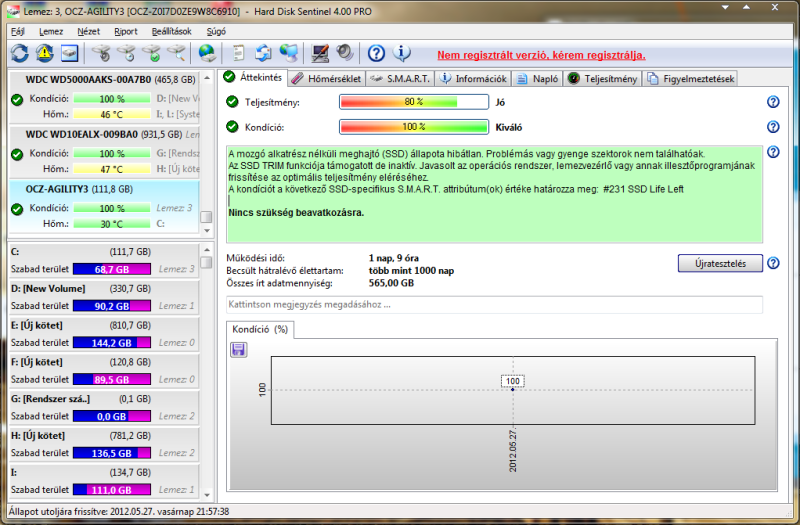Click status bar text Állapot utoljára frissítve
The width and height of the screenshot is (800, 525).
[119, 511]
